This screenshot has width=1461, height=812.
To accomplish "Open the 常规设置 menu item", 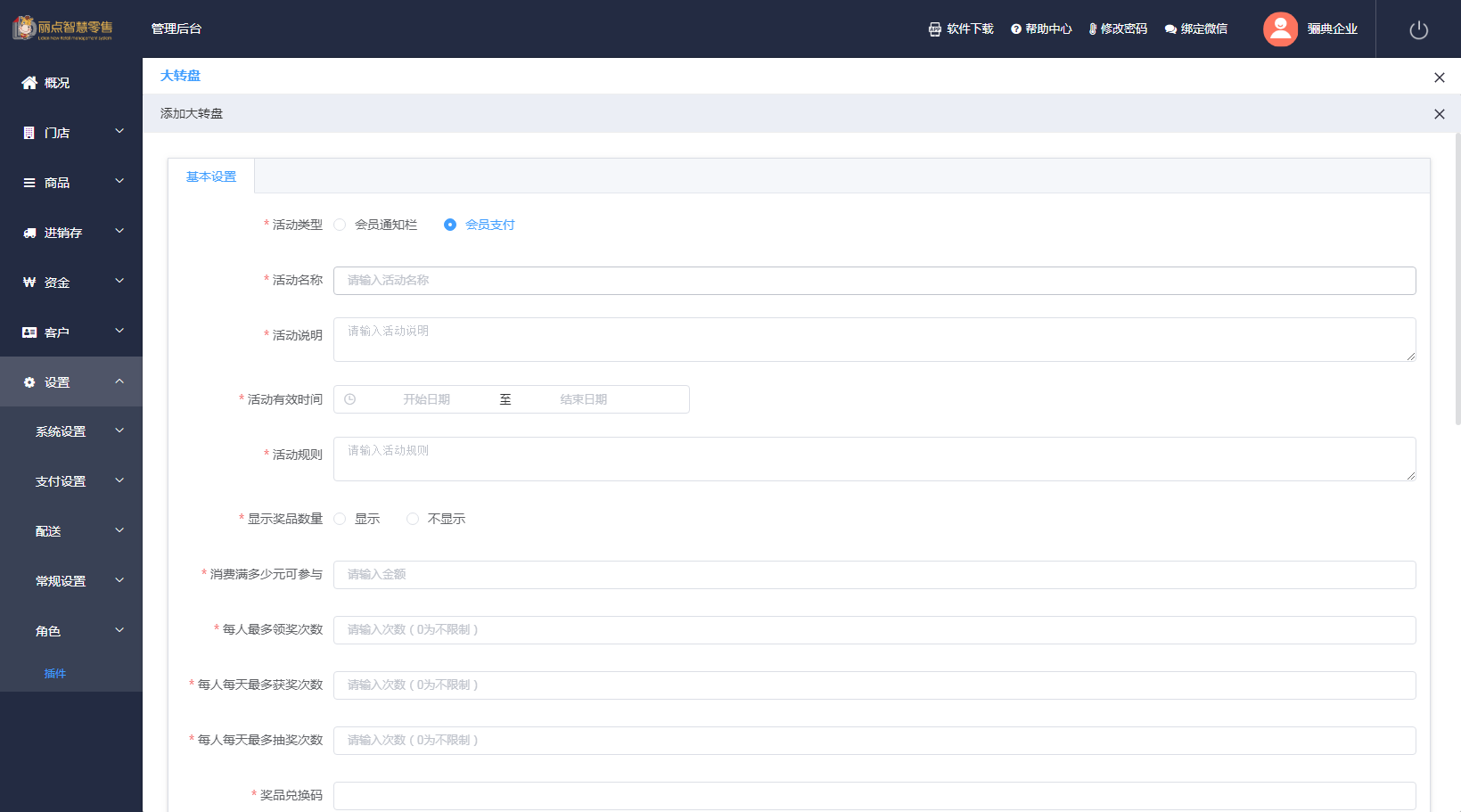I will click(61, 581).
